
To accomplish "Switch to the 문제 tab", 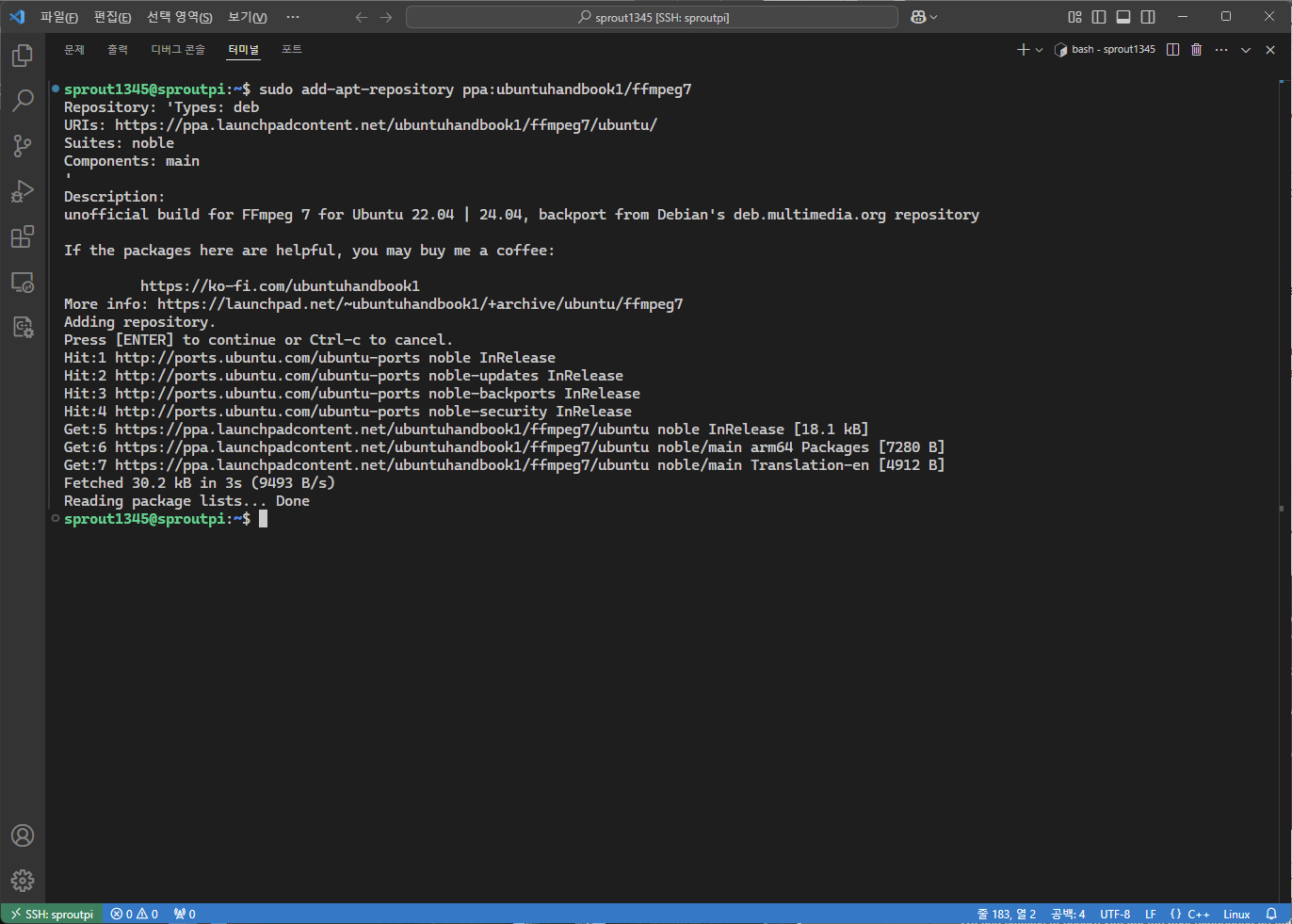I will click(x=74, y=50).
